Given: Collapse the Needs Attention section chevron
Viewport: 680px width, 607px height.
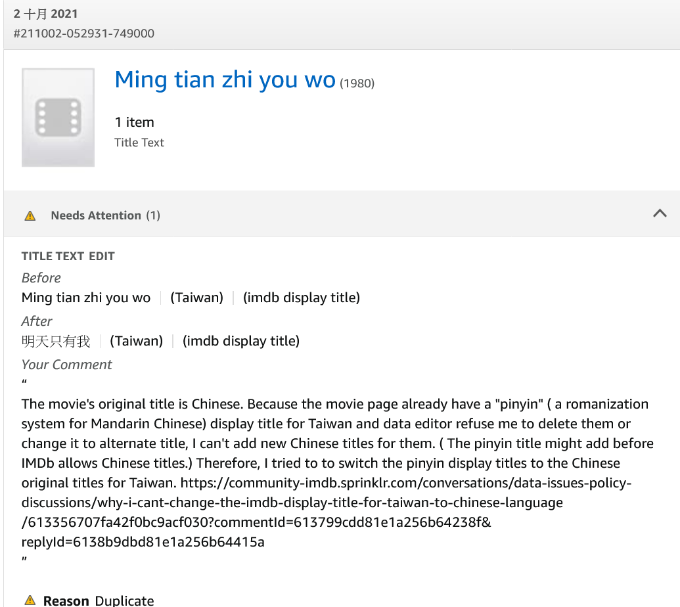Looking at the screenshot, I should (x=659, y=213).
